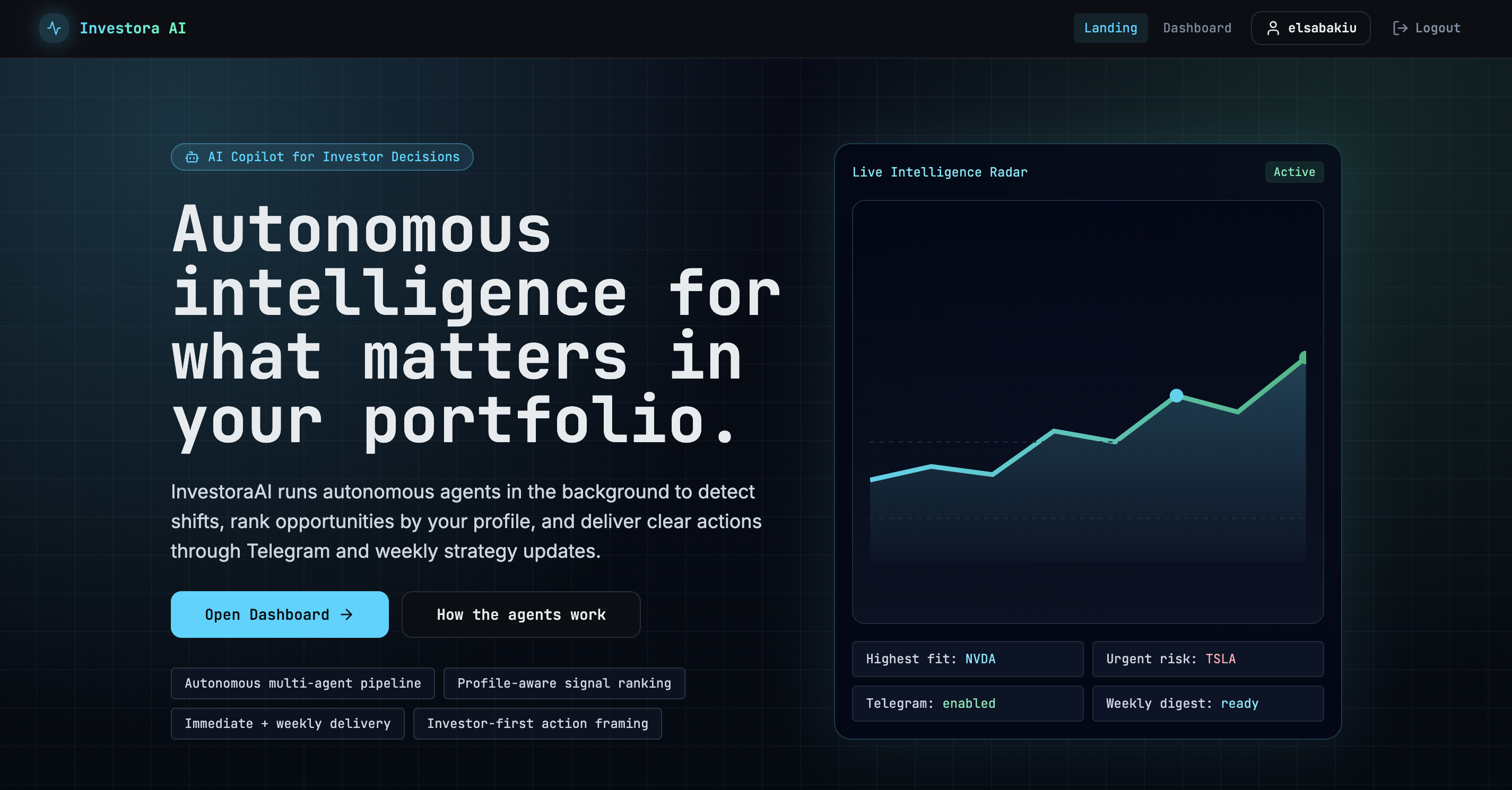Click the Profile-aware signal ranking tag
1512x790 pixels.
pyautogui.click(x=564, y=683)
